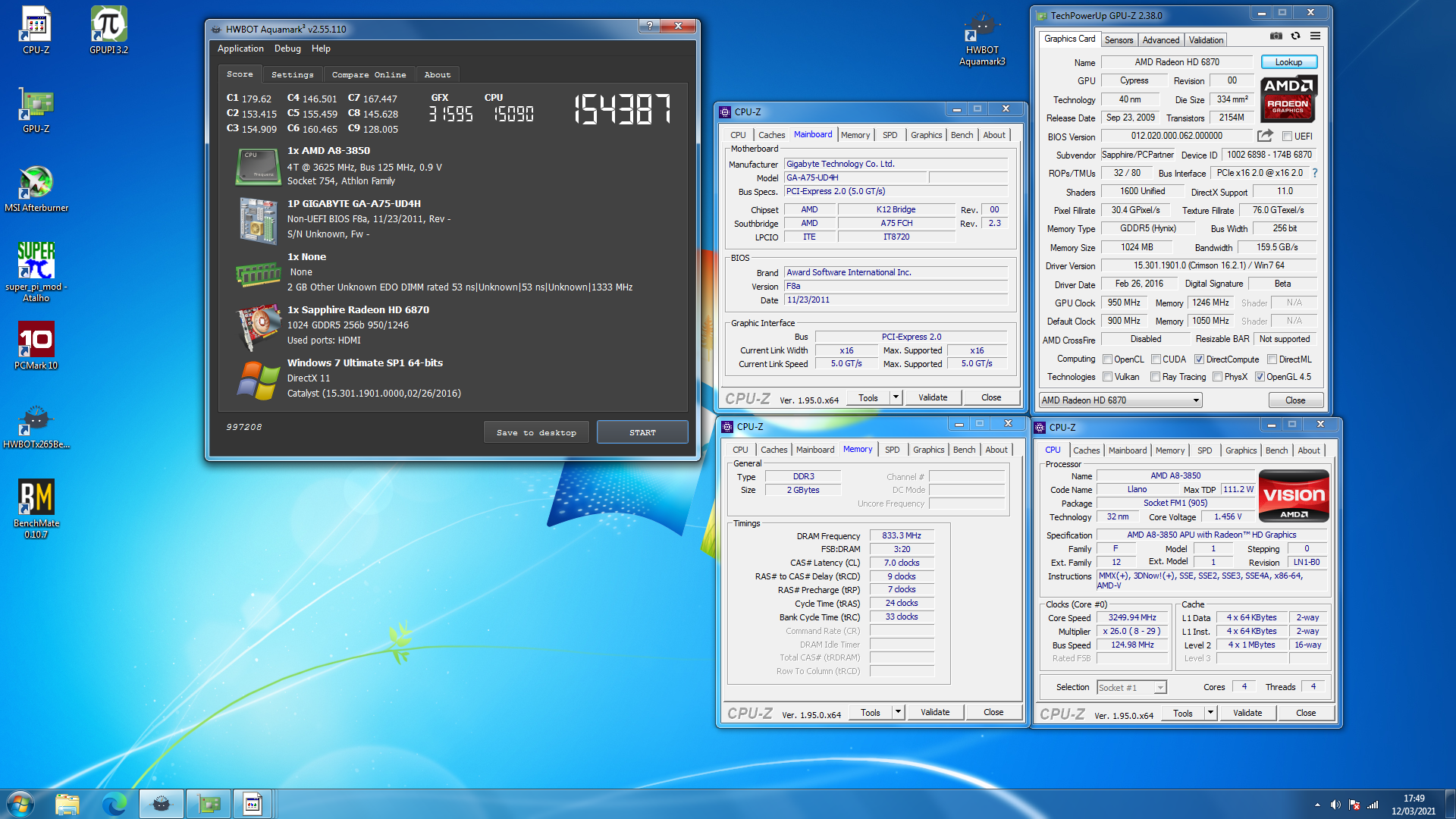Click Validate in the Mainboard CPU-Z window
The width and height of the screenshot is (1456, 819).
[x=933, y=397]
